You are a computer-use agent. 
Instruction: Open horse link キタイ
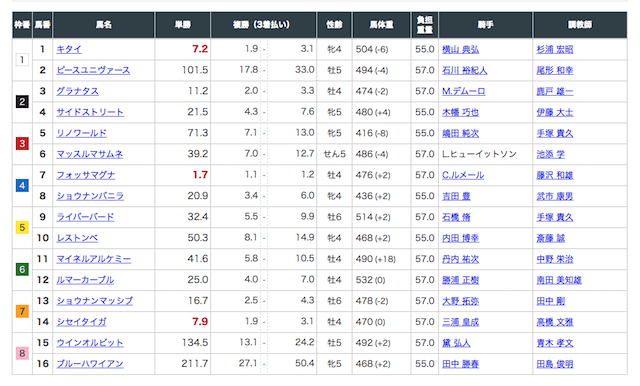69,49
